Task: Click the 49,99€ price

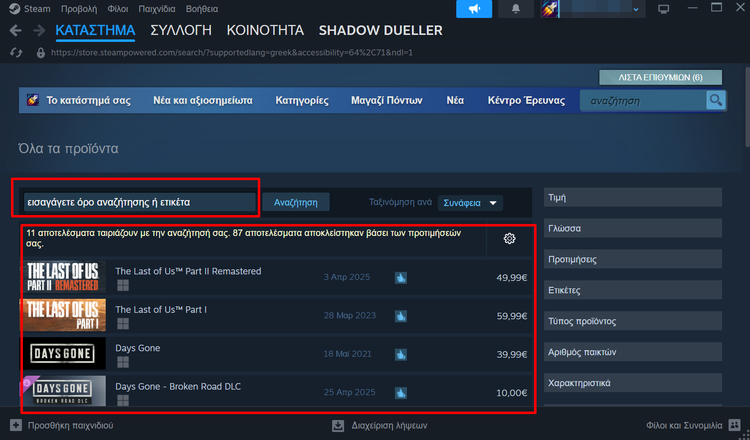Action: (511, 277)
